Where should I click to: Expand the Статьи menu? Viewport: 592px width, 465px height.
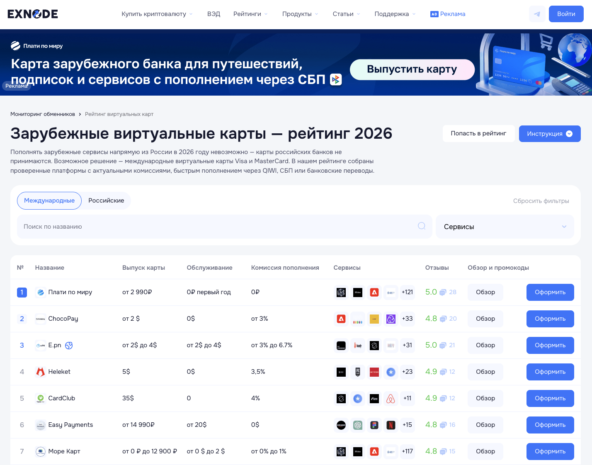(346, 14)
